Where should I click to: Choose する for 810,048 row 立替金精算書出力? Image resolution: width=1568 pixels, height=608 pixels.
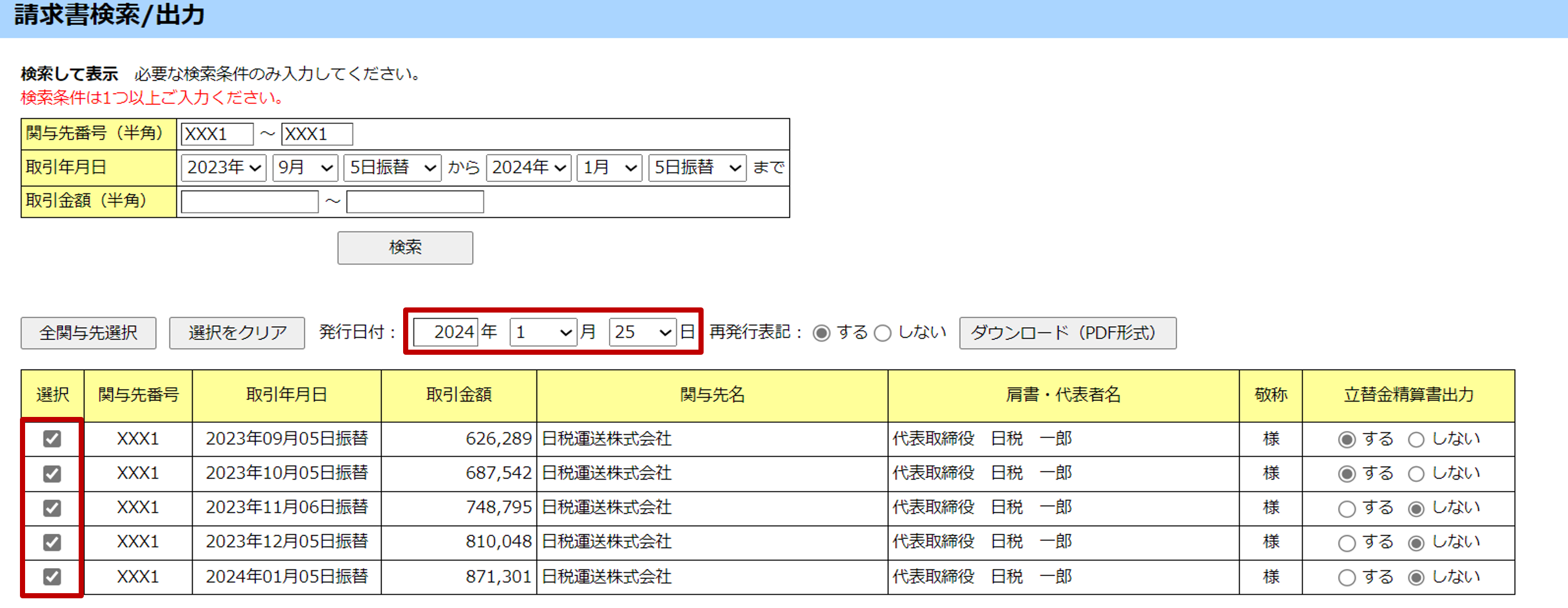click(1346, 543)
